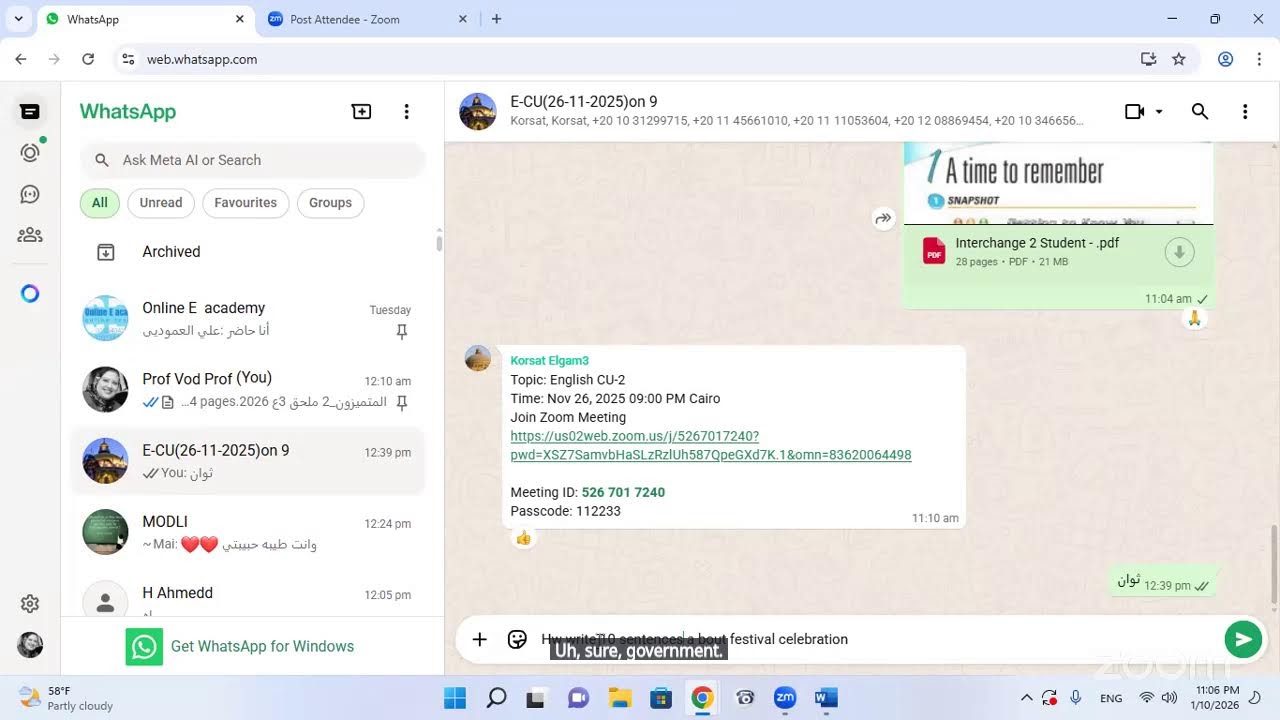This screenshot has width=1280, height=720.
Task: Expand the call options dropdown arrow
Action: [1159, 112]
